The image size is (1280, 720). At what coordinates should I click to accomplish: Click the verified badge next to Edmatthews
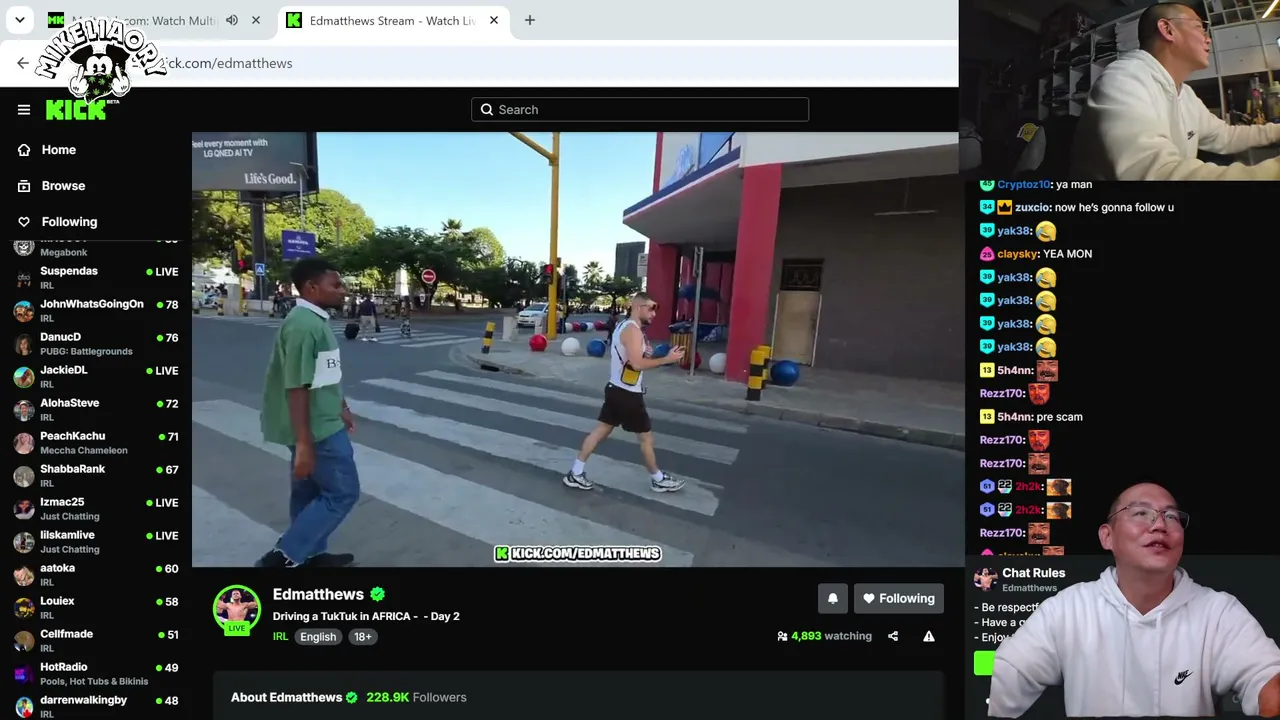[377, 594]
